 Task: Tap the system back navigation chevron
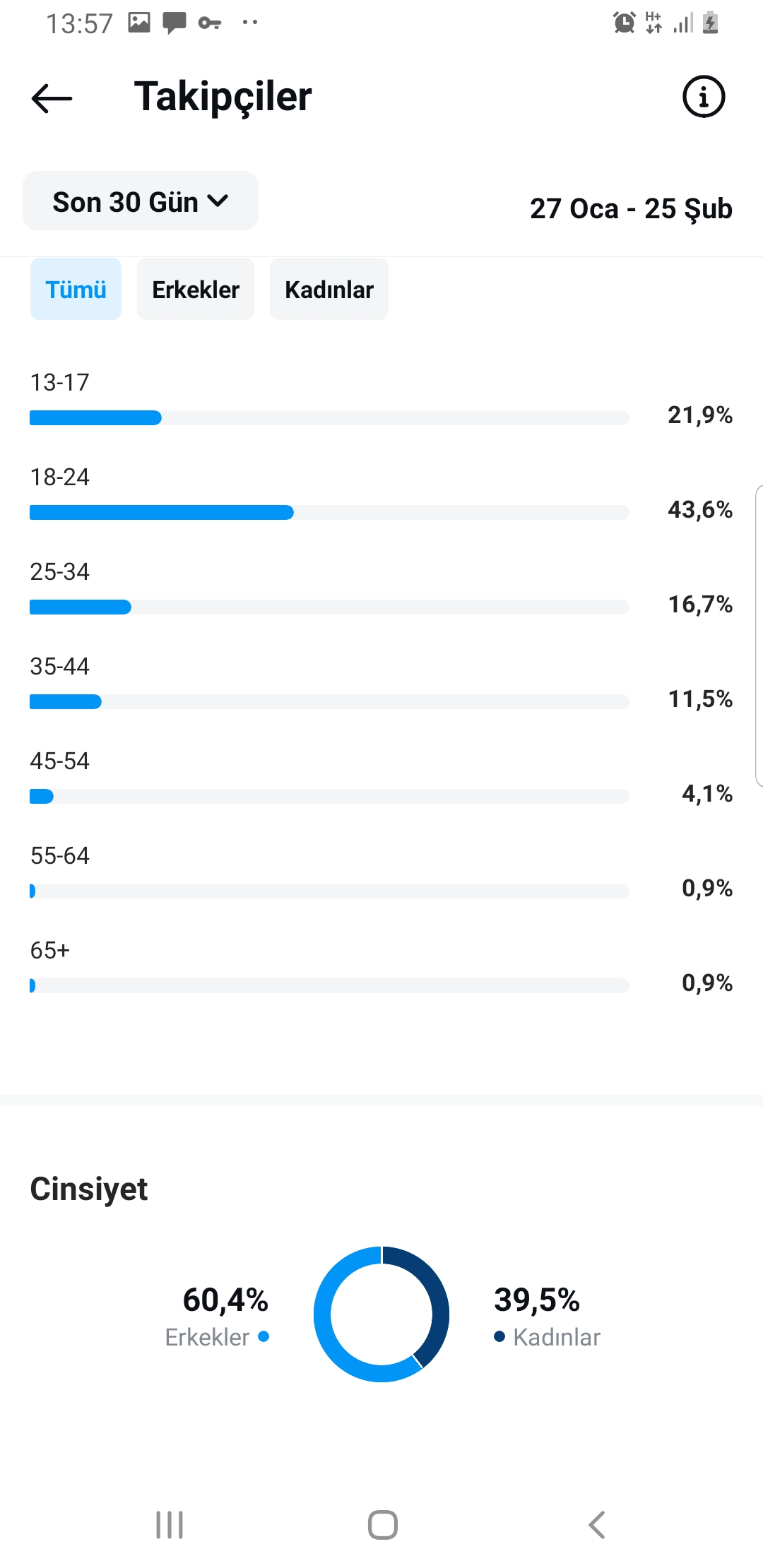point(597,1525)
